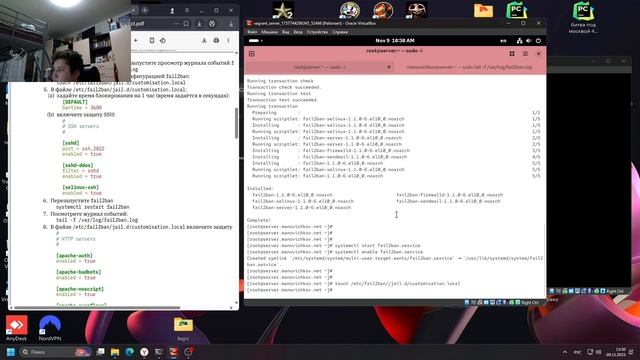Screen dimensions: 640x360
Task: Click the PDF horizontal scrollbar thumb
Action: point(97,307)
